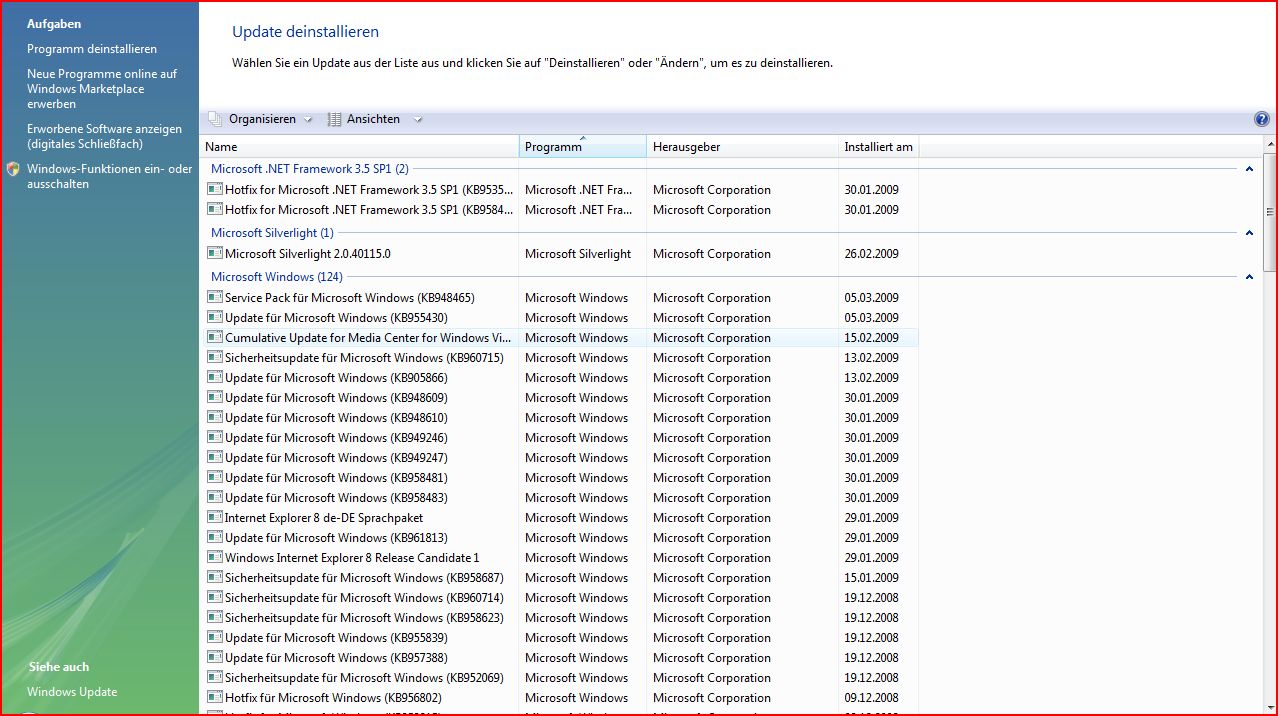Open the Ansichten dropdown arrow
Viewport: 1278px width, 716px height.
coord(417,120)
